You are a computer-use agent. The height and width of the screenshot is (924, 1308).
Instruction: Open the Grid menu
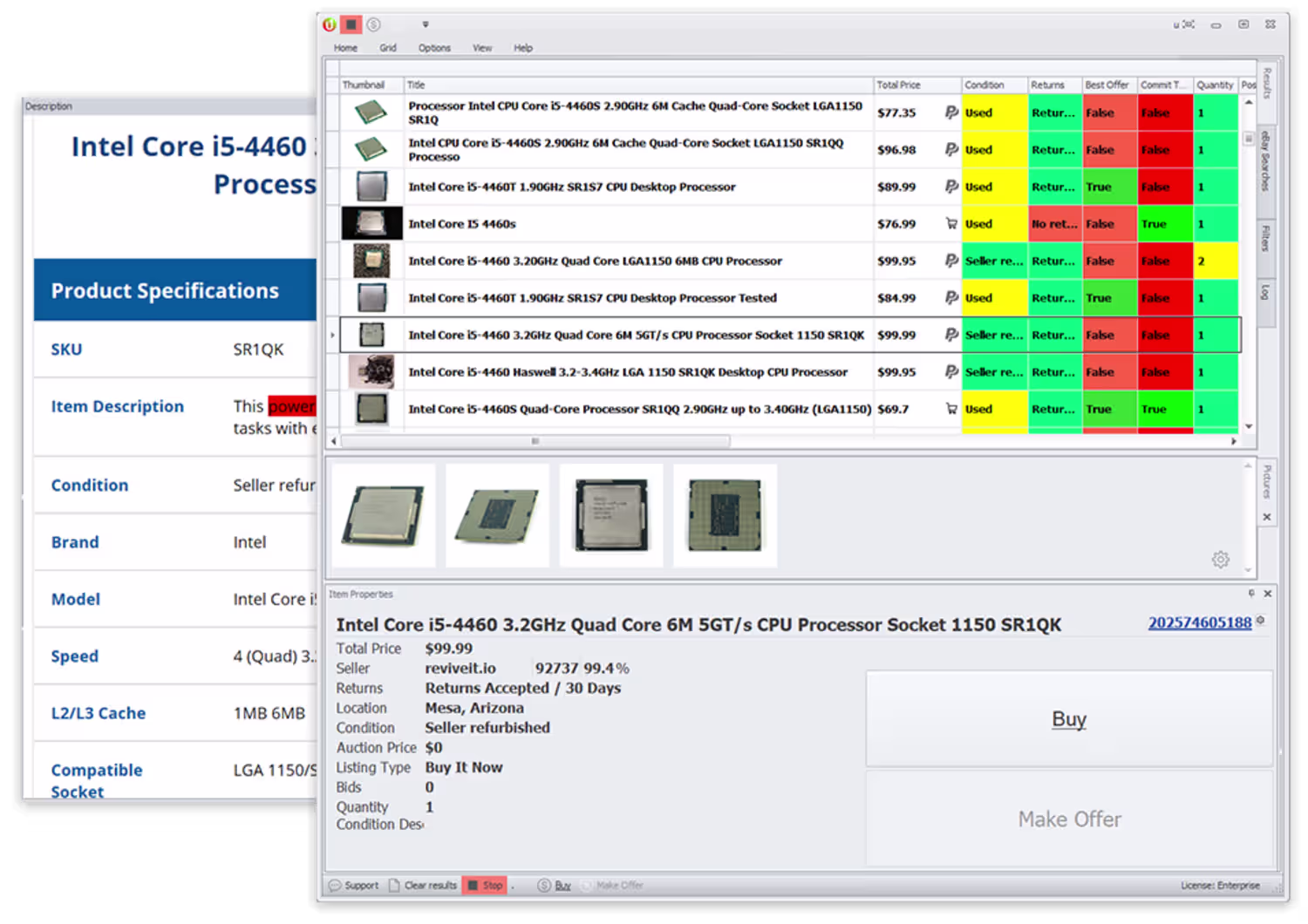(388, 48)
